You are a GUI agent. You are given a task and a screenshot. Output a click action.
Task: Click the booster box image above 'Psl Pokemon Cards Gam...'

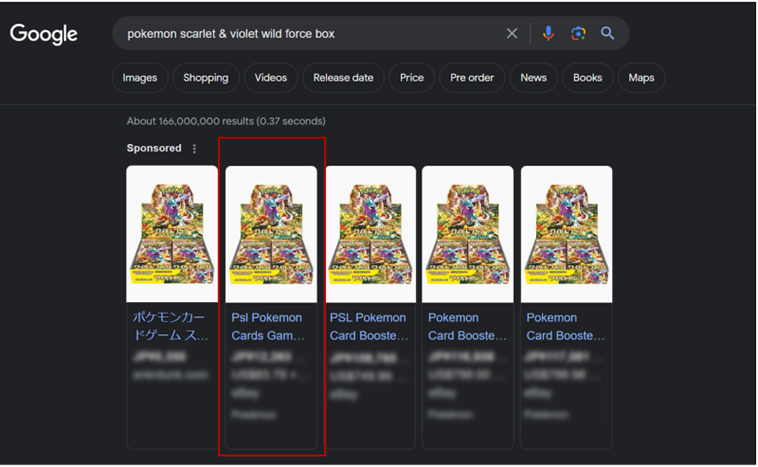[x=271, y=234]
